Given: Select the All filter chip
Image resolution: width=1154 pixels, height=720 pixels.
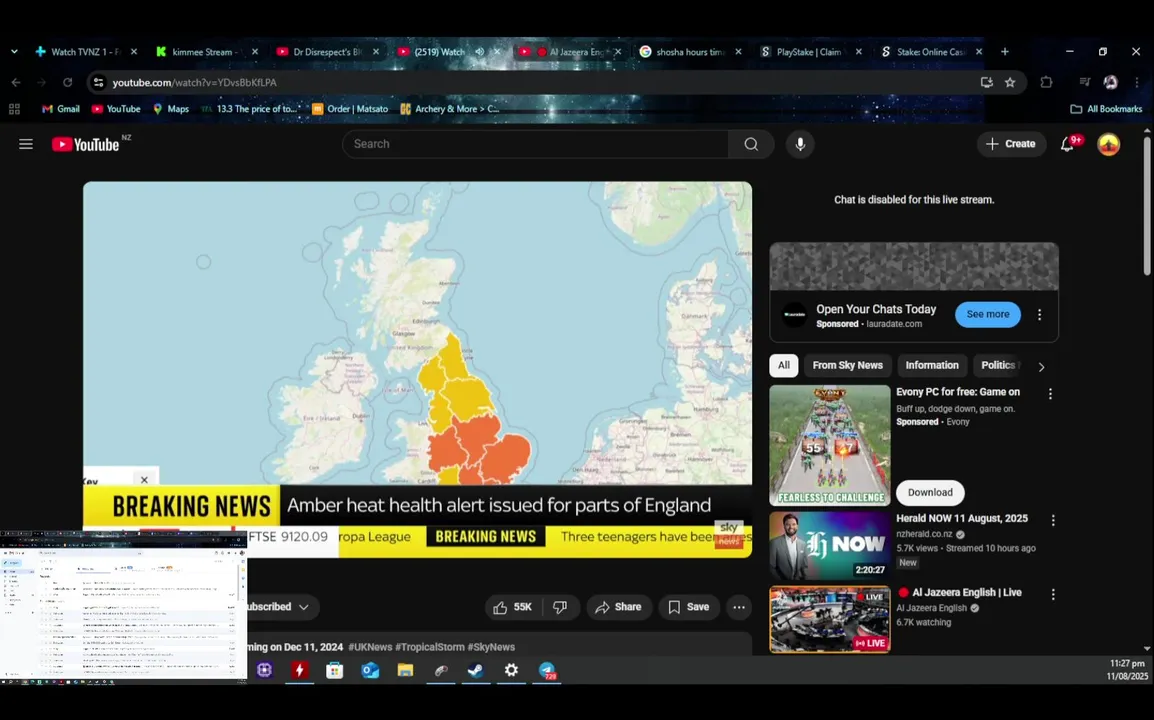Looking at the screenshot, I should 784,366.
